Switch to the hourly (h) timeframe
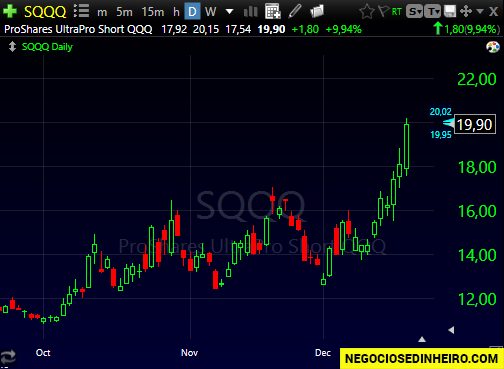 pos(176,12)
